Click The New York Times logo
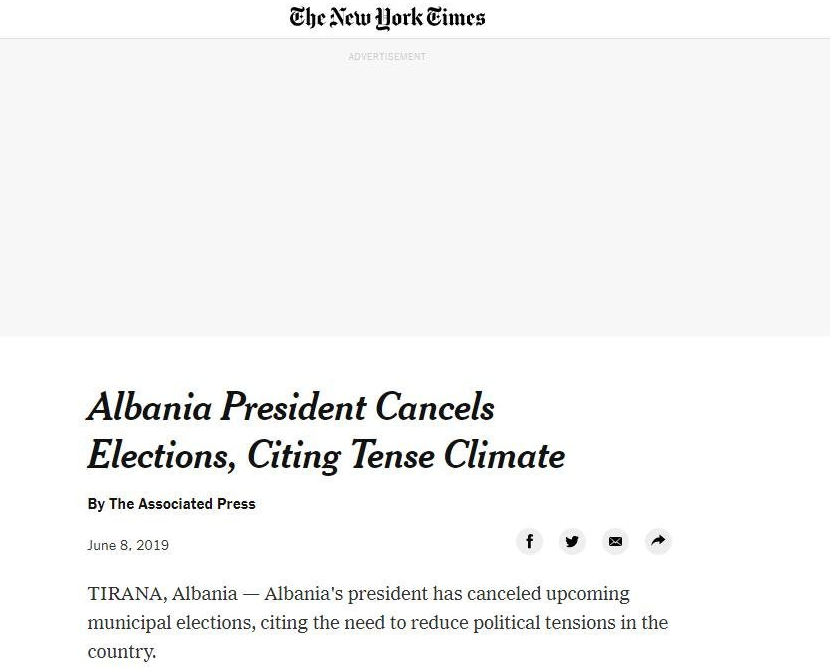830x669 pixels. point(387,18)
